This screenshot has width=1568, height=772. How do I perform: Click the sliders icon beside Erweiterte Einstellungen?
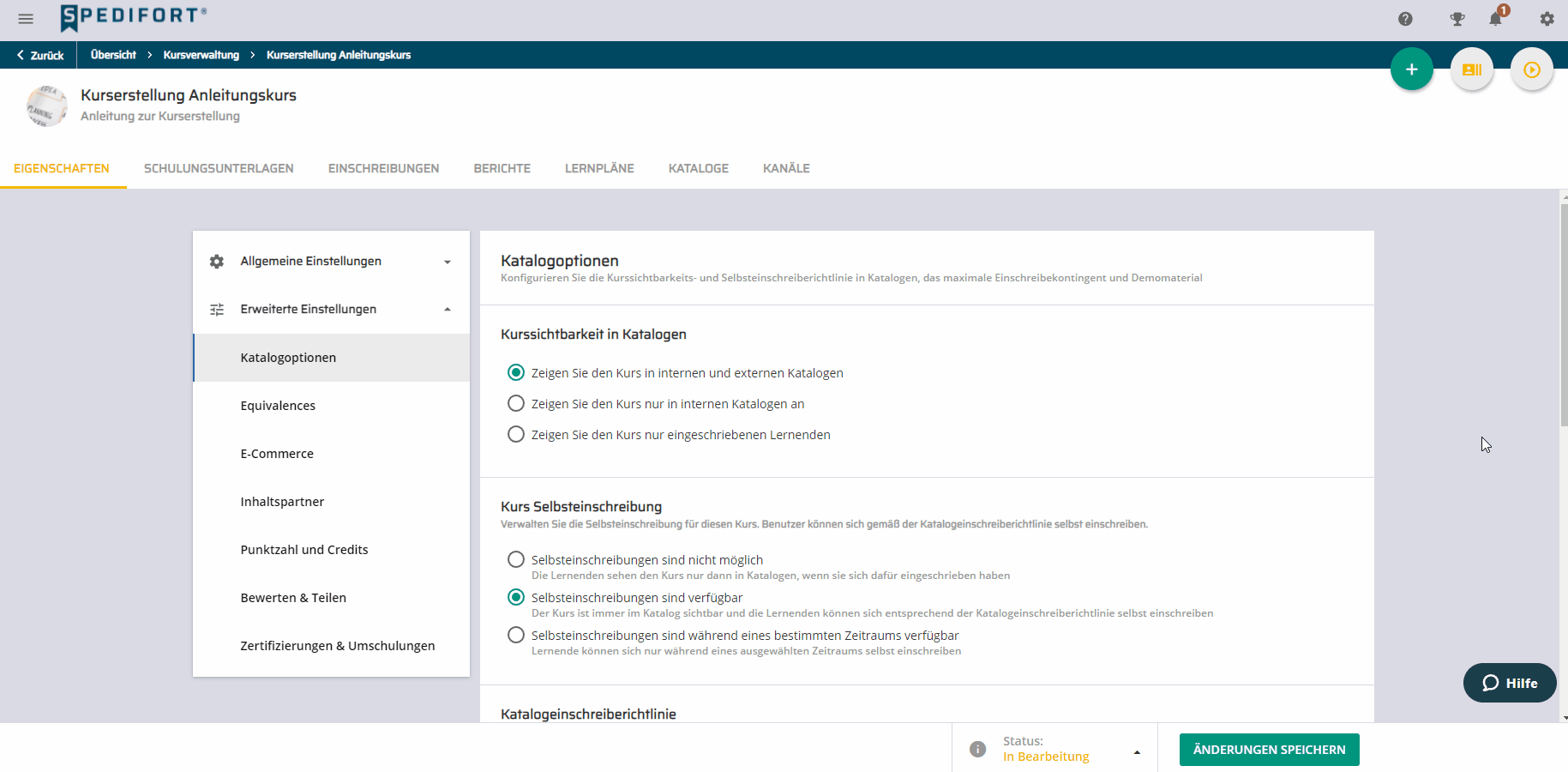pyautogui.click(x=217, y=310)
